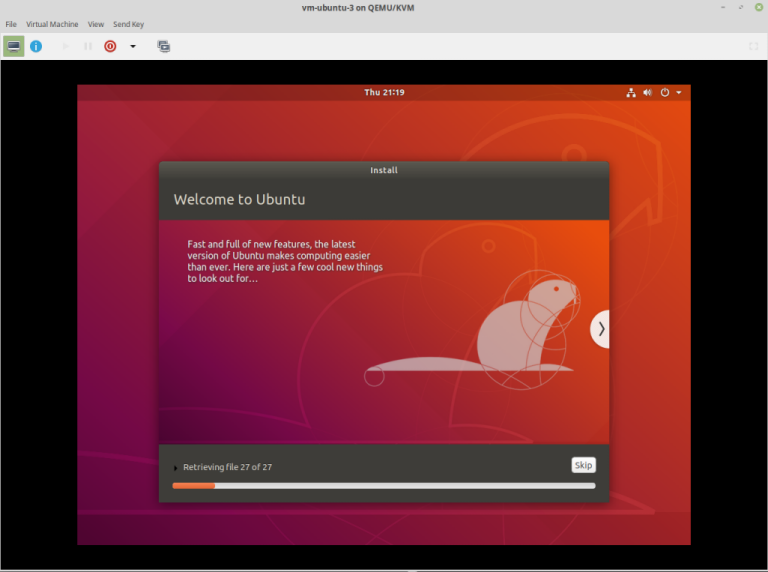Click the 'Retrieving file 27 of 27' text
Screen dimensions: 768x572
point(227,467)
